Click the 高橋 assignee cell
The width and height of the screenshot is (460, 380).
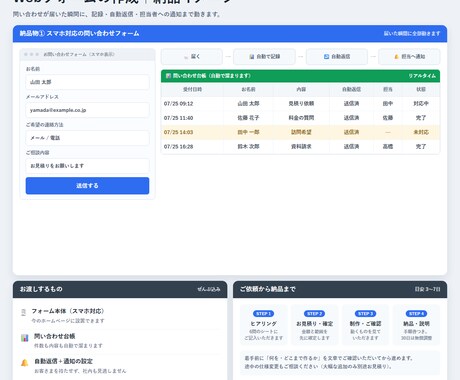pyautogui.click(x=388, y=147)
